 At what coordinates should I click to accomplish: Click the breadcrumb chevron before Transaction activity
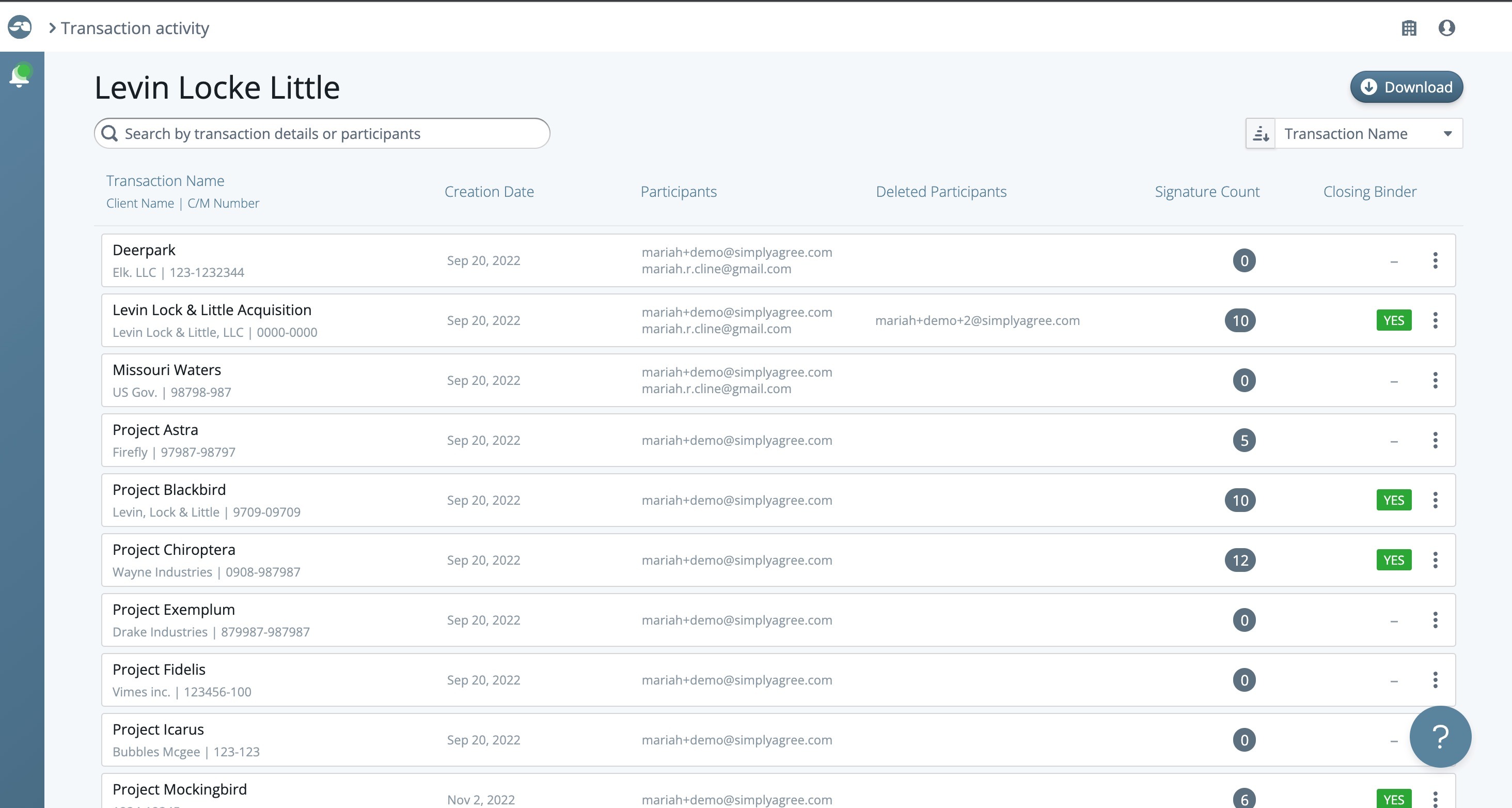tap(52, 27)
